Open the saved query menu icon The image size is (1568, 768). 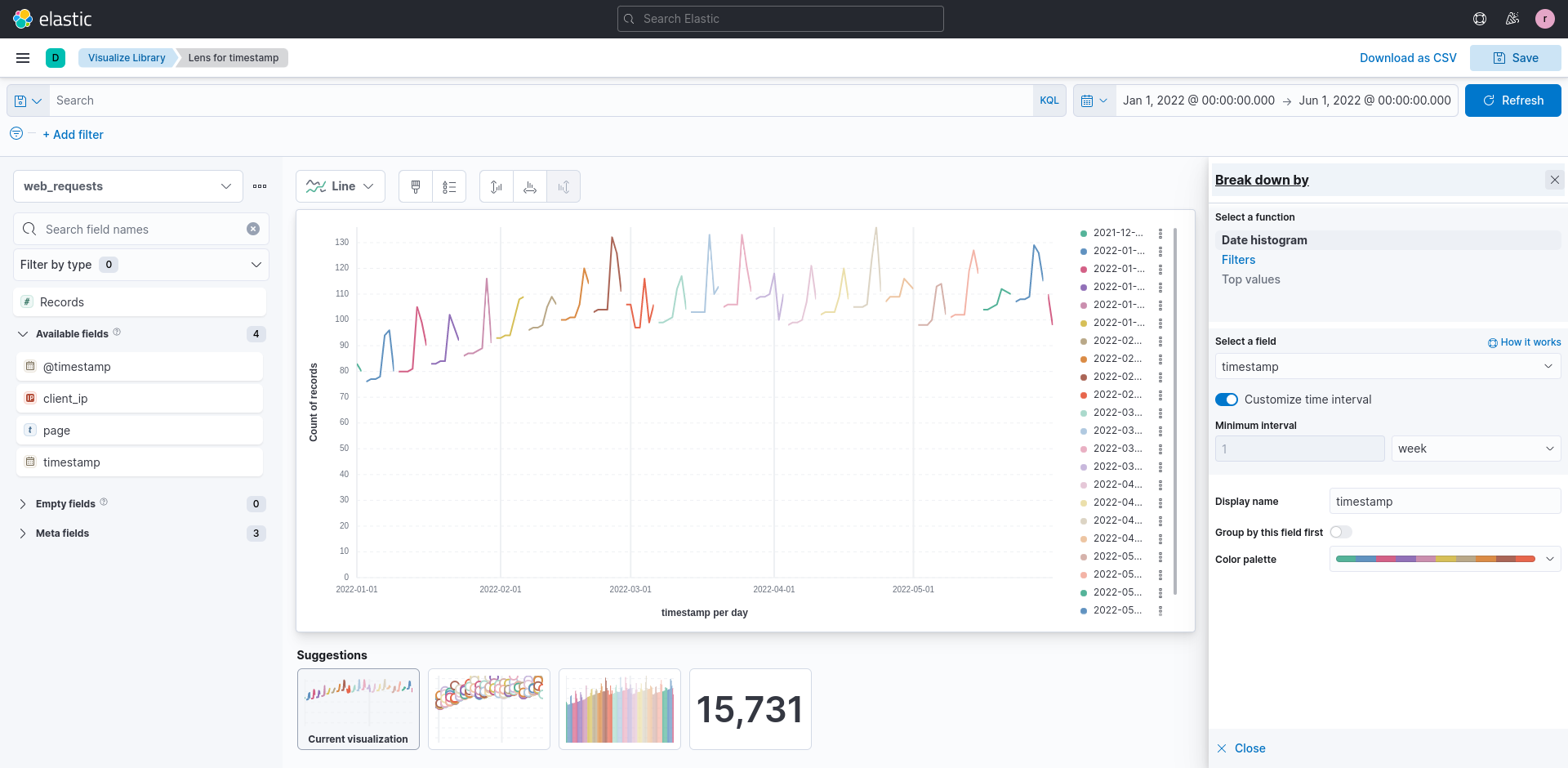coord(27,100)
